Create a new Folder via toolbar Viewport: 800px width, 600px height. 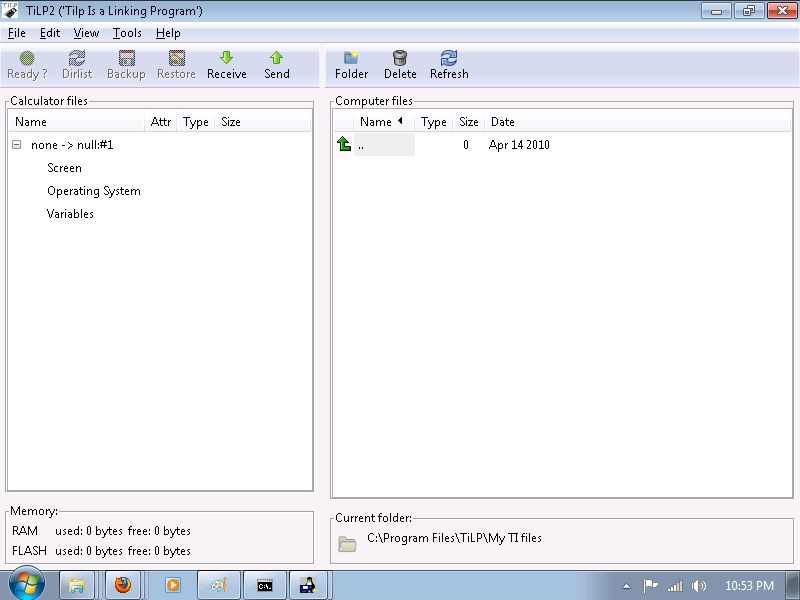coord(351,59)
